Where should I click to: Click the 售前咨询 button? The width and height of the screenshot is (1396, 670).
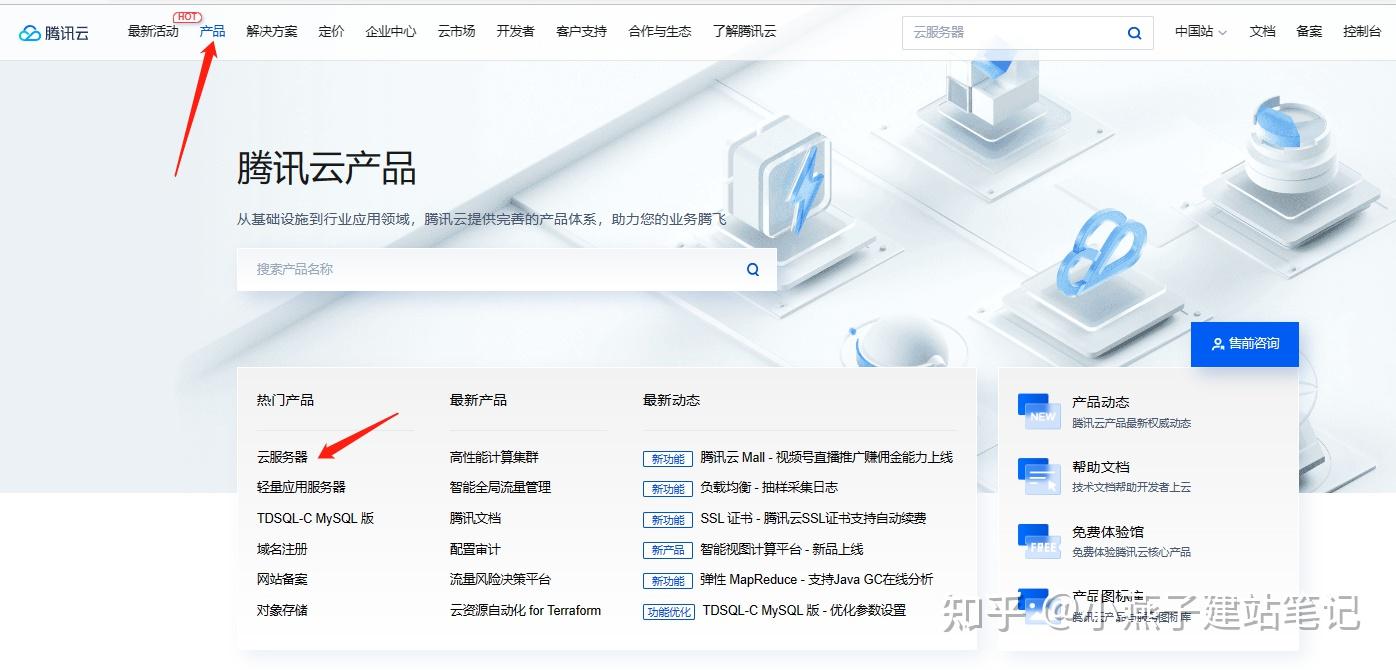pos(1245,343)
